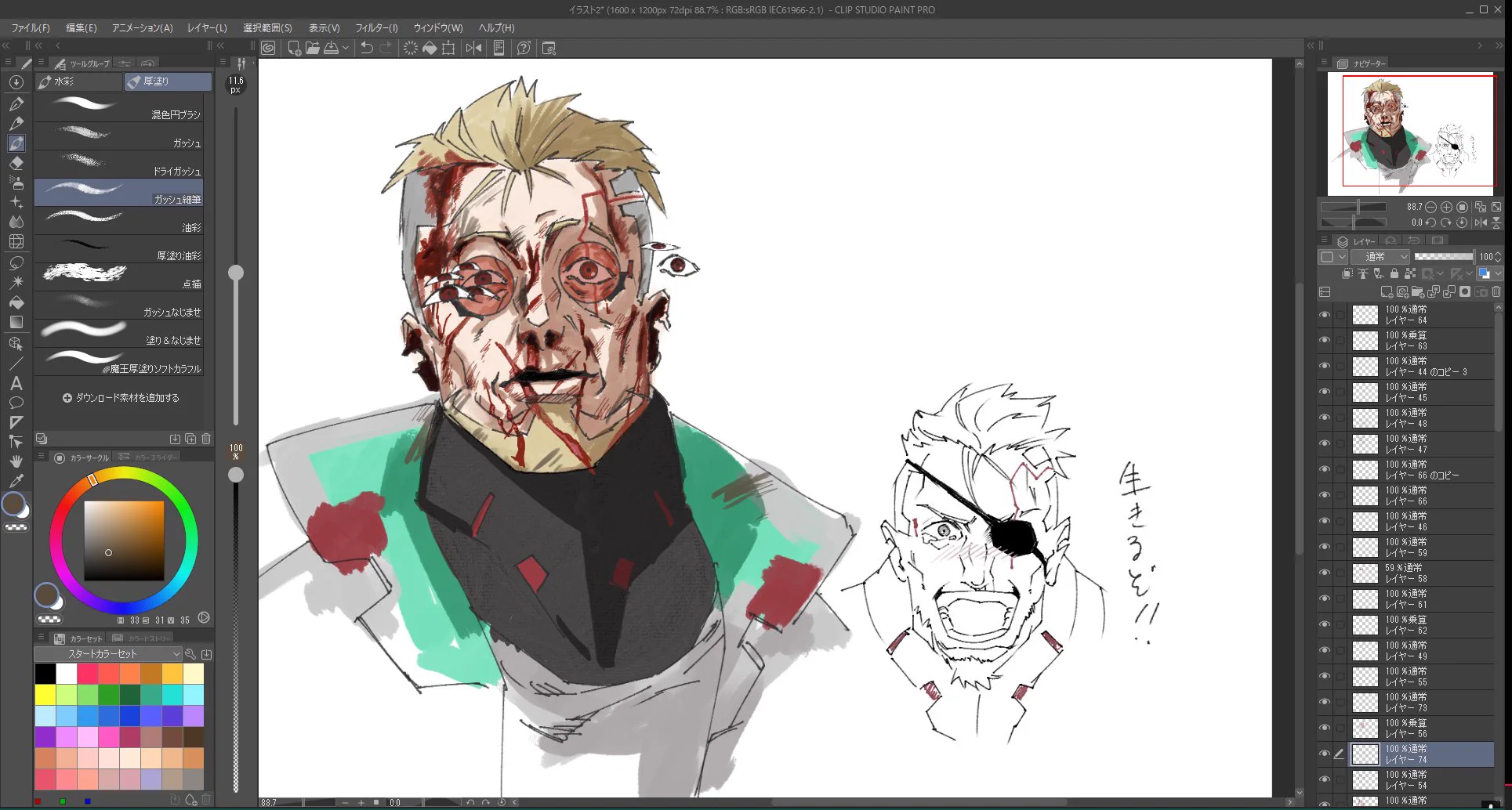Select the ガッシュ細筆 brush
The height and width of the screenshot is (810, 1512).
click(118, 193)
